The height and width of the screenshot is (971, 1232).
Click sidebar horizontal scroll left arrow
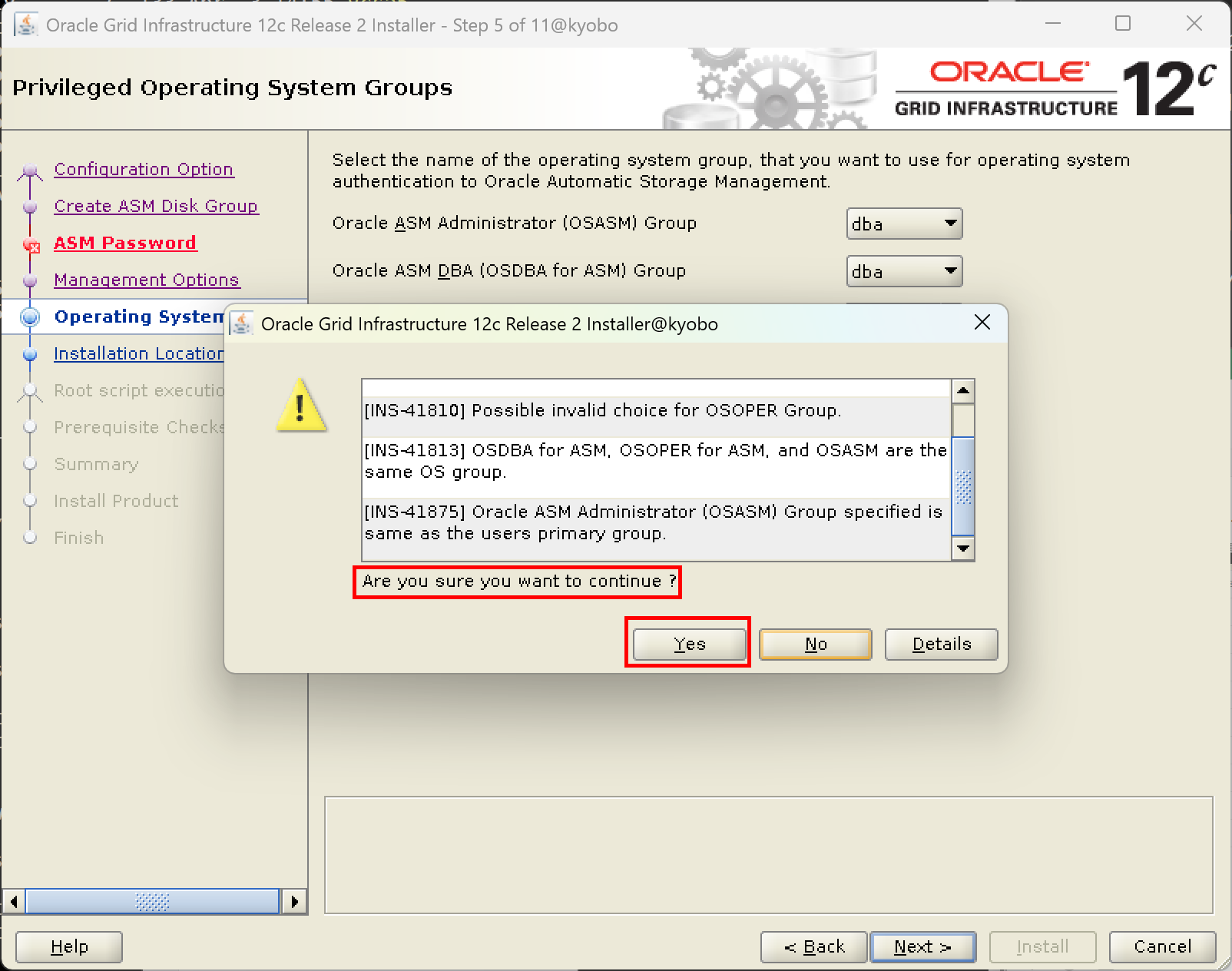[14, 901]
